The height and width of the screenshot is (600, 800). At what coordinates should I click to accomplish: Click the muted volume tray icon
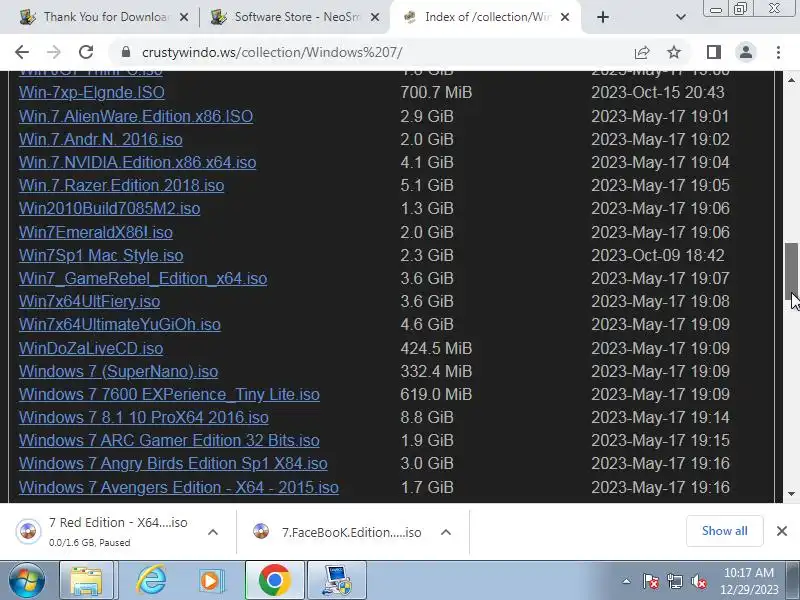tap(698, 581)
